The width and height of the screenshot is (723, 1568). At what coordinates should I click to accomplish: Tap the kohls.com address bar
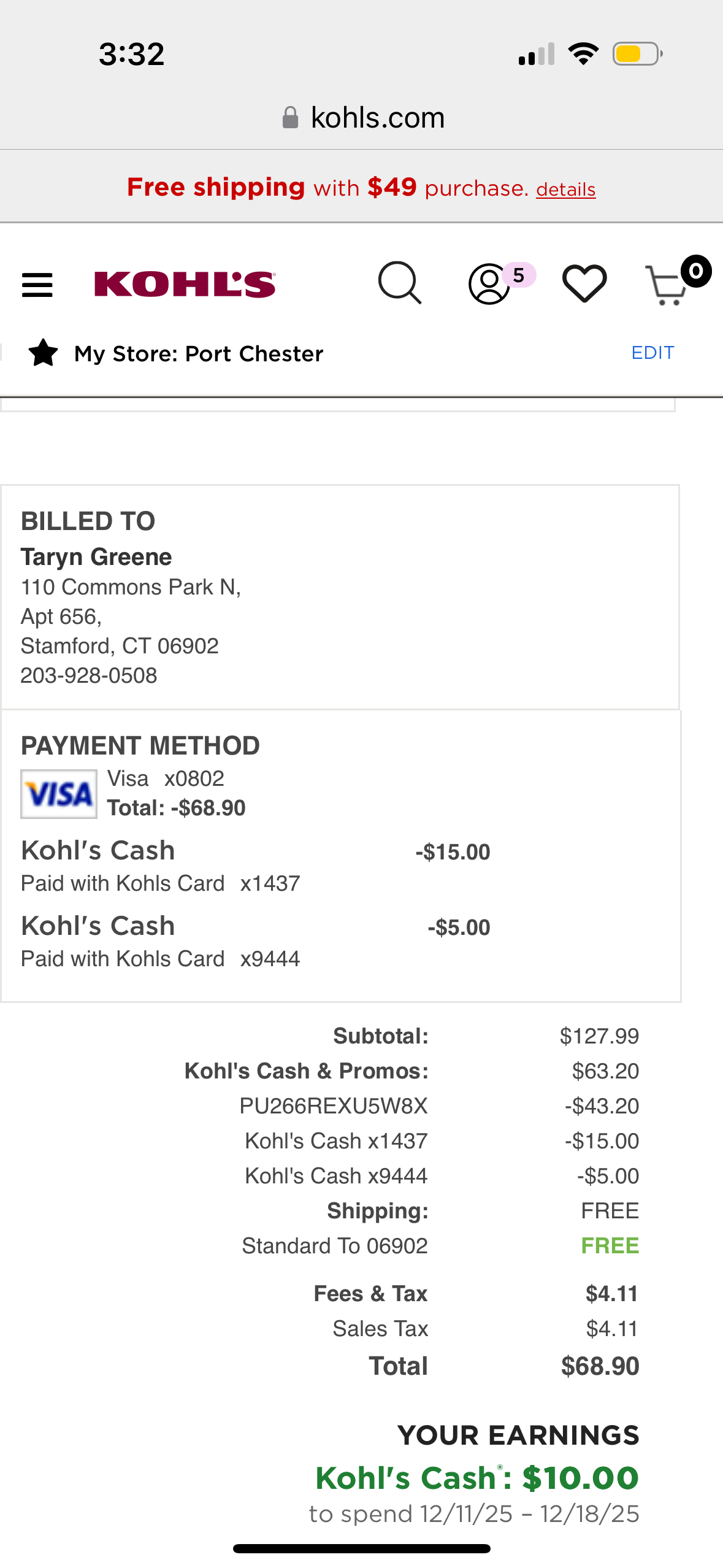point(362,117)
